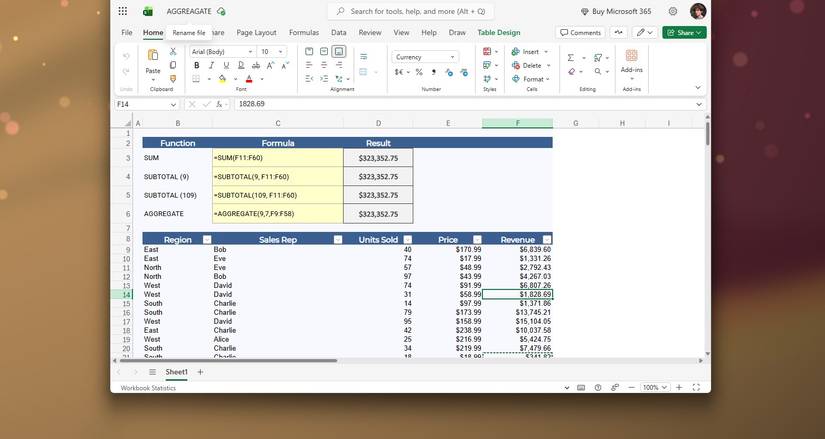Open the Price column filter dropdown

point(477,240)
